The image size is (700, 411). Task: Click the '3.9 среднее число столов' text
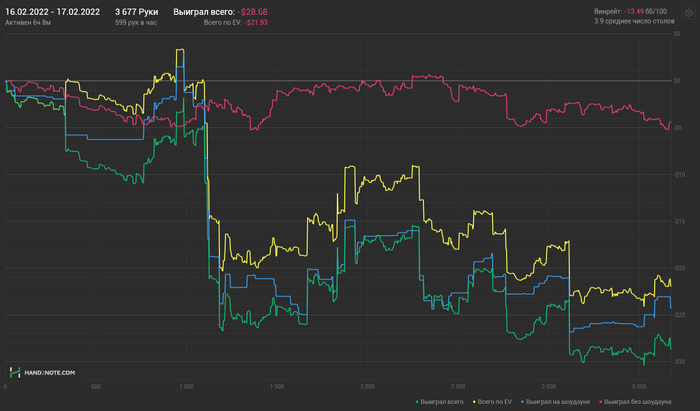pos(634,21)
